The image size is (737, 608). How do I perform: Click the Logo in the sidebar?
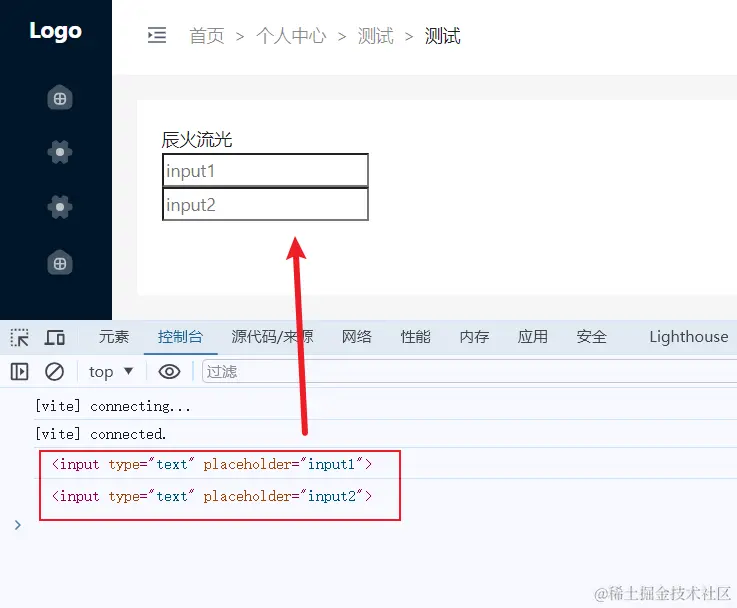pyautogui.click(x=55, y=31)
